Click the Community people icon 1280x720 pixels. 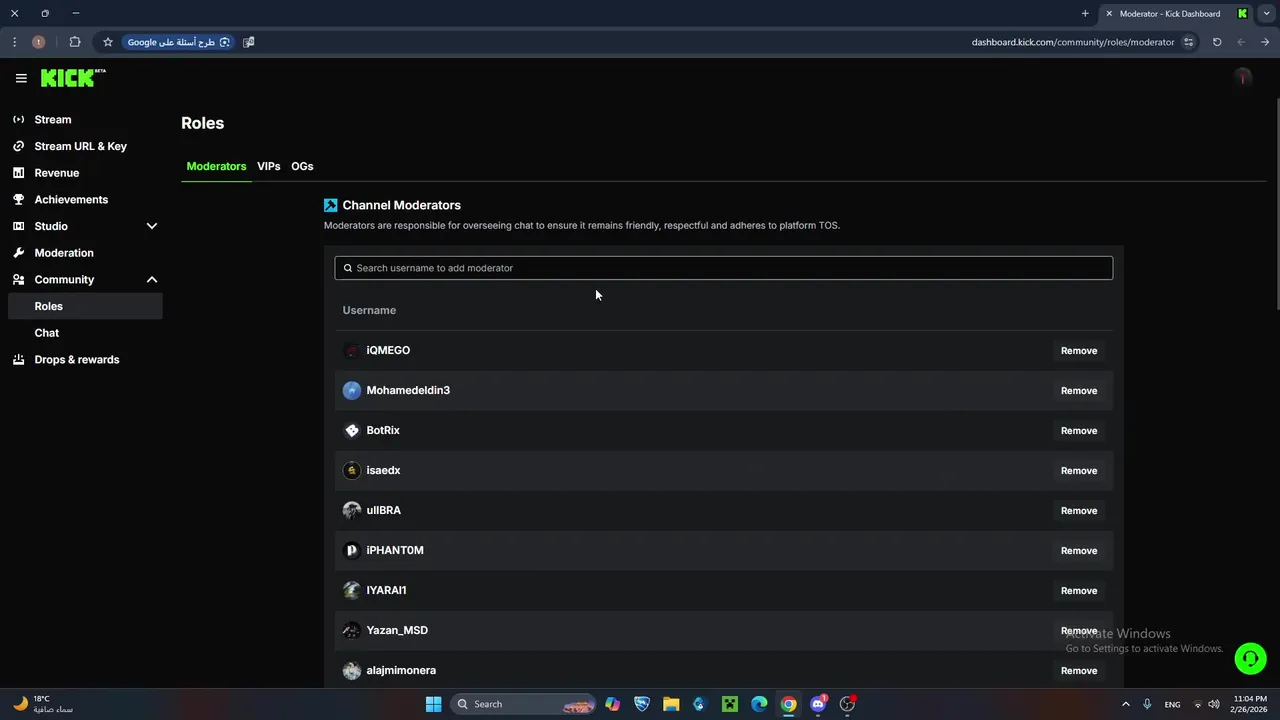[18, 280]
